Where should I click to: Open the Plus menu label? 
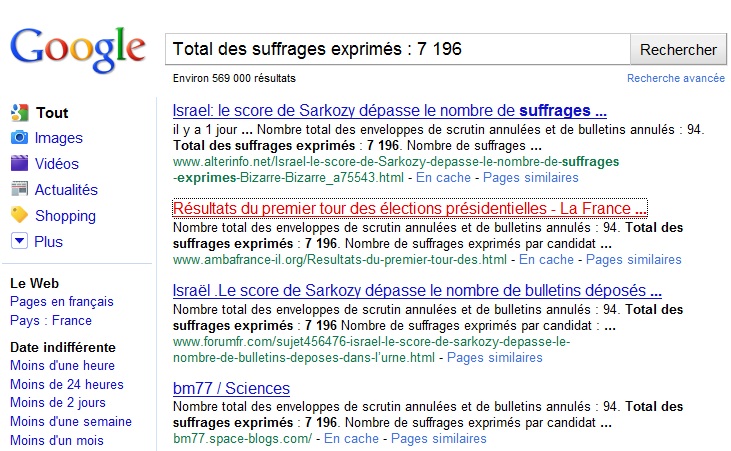(x=48, y=242)
